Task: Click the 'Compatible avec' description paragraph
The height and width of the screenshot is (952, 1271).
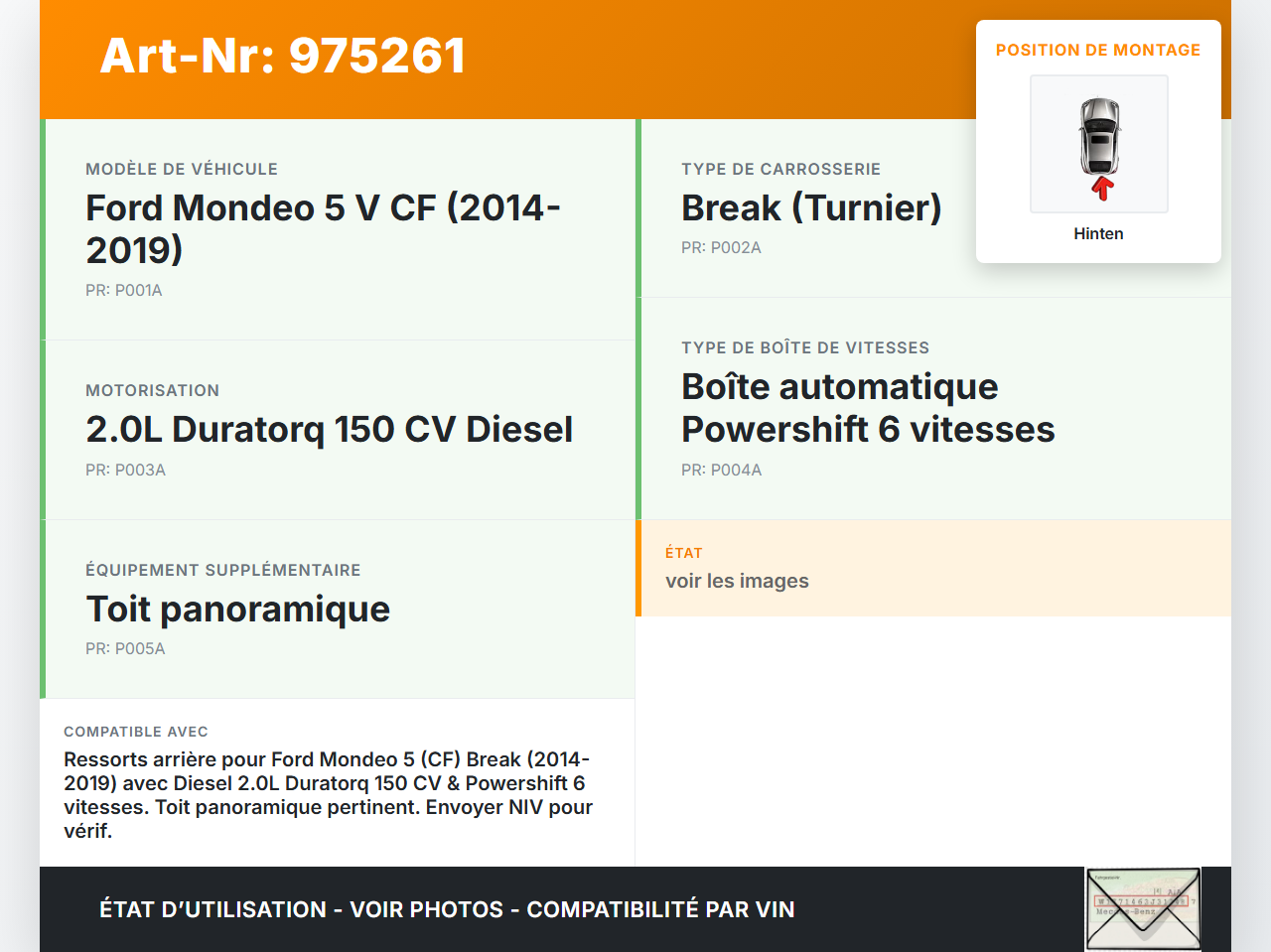Action: (x=328, y=795)
